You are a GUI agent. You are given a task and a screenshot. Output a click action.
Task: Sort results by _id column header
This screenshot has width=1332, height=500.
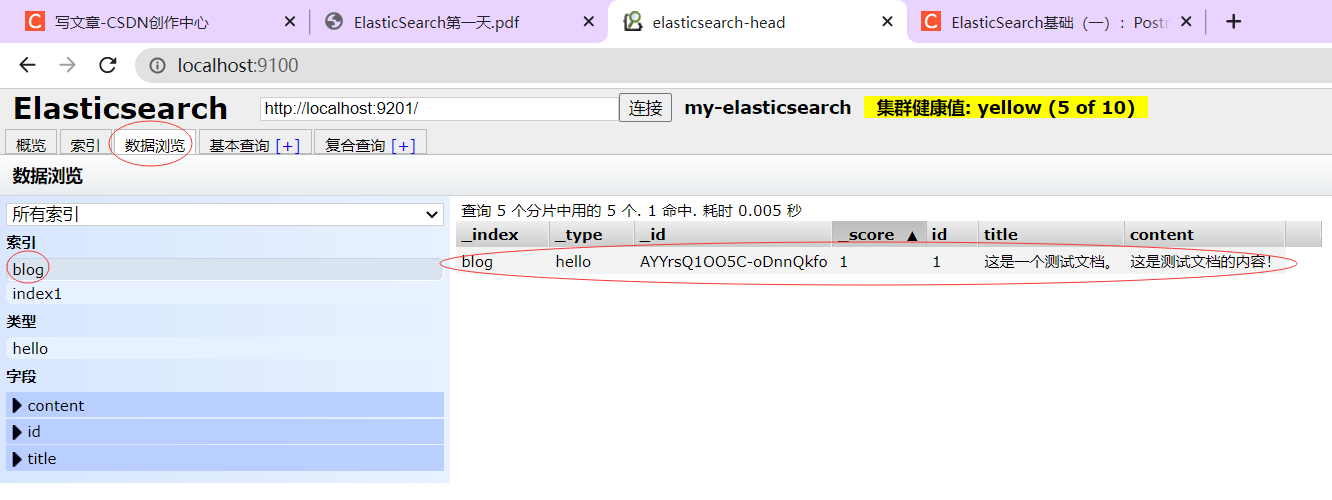(x=733, y=234)
